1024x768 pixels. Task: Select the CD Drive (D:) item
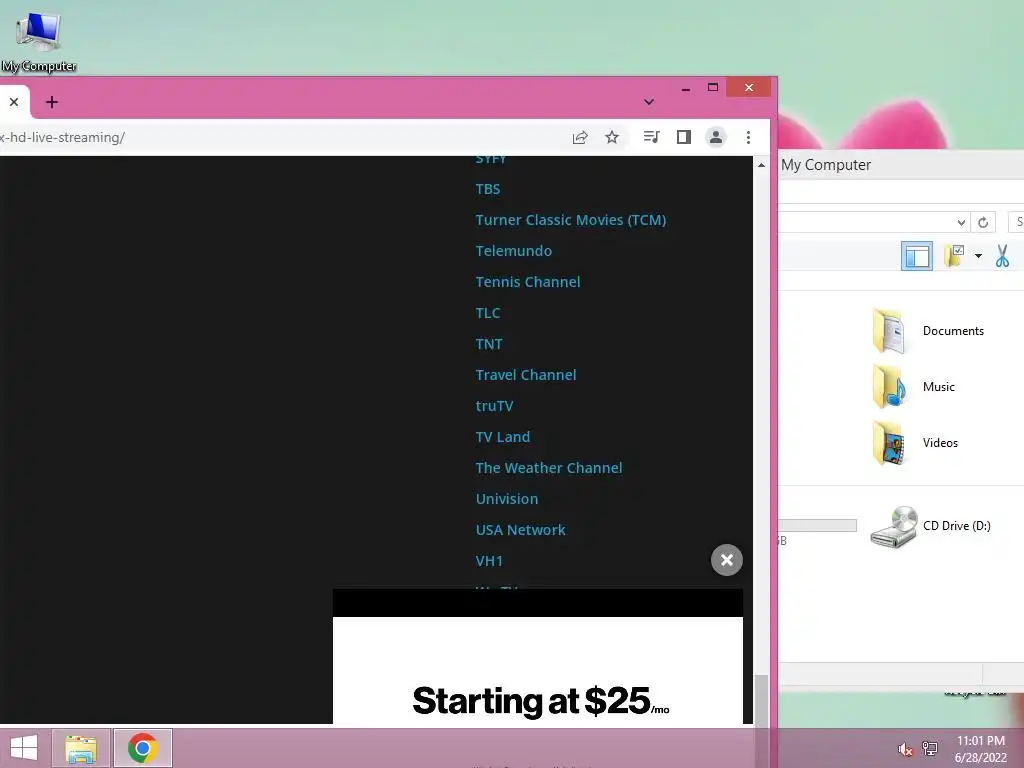(931, 526)
